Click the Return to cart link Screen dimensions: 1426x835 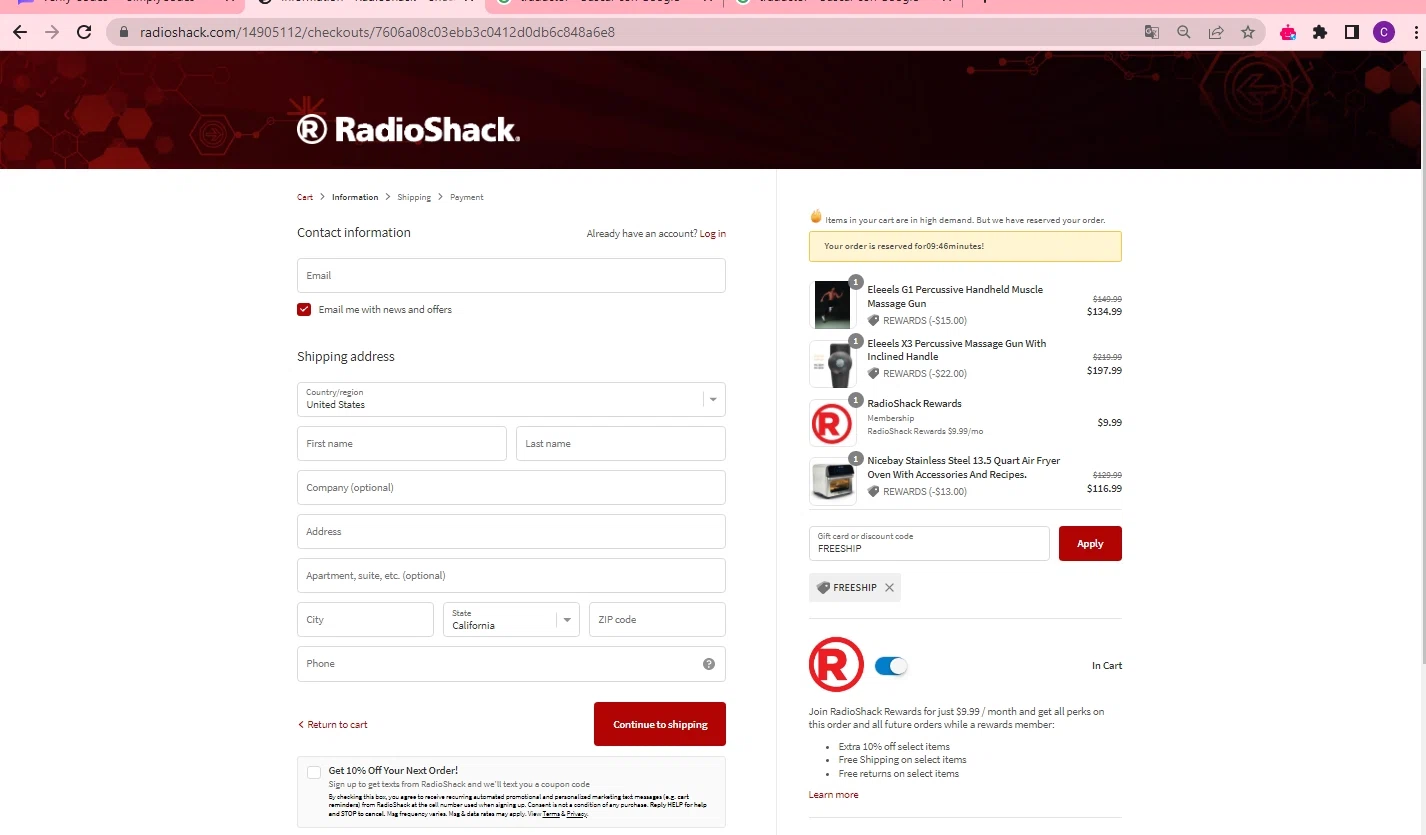pos(333,725)
